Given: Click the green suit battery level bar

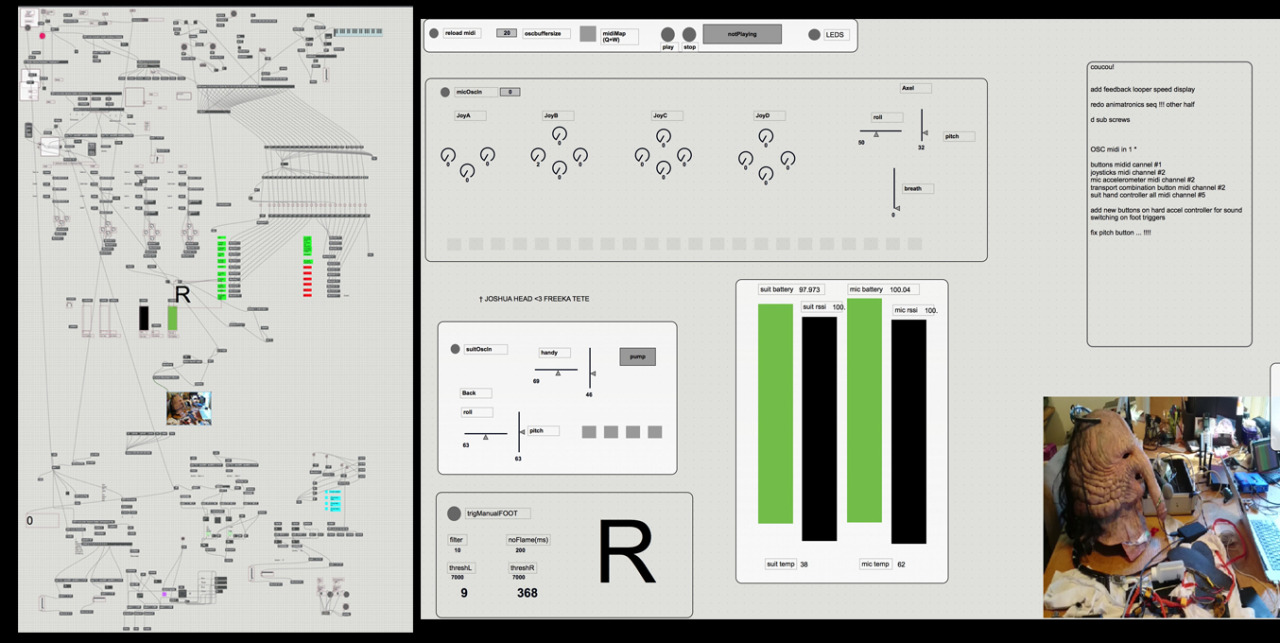Looking at the screenshot, I should 775,413.
